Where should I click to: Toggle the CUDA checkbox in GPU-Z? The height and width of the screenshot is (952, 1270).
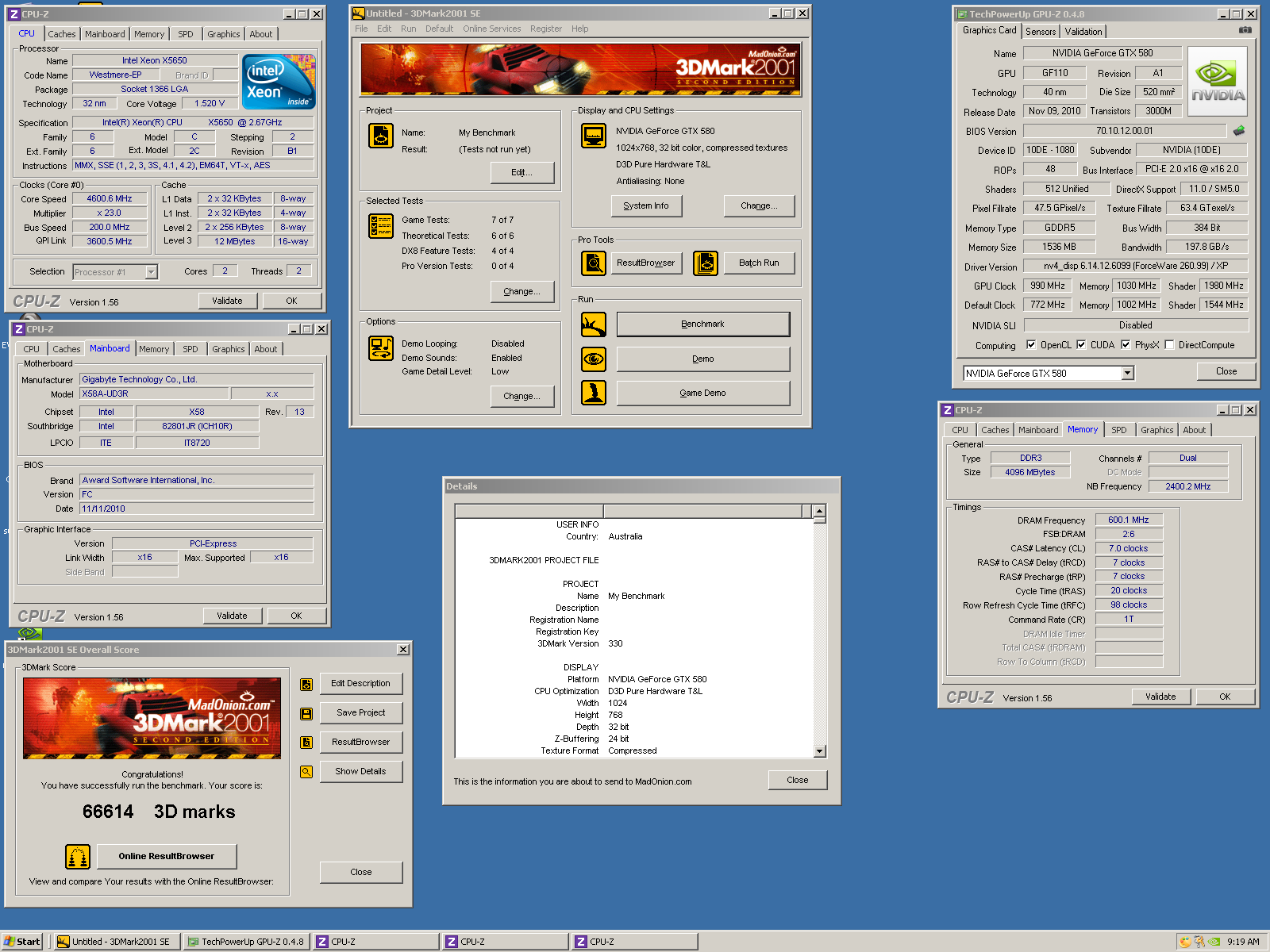click(x=1081, y=345)
